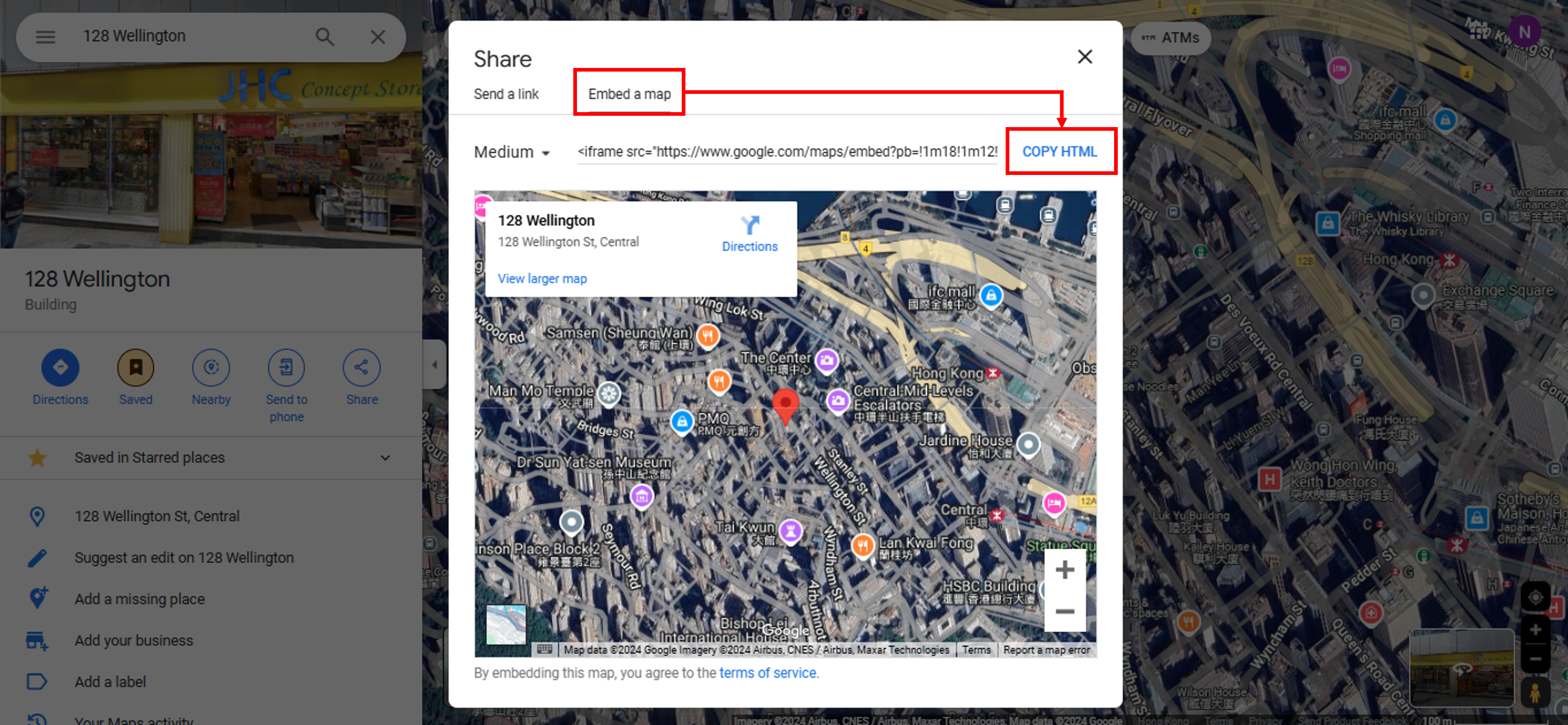Click the search magnifier icon
1568x725 pixels.
pos(324,37)
